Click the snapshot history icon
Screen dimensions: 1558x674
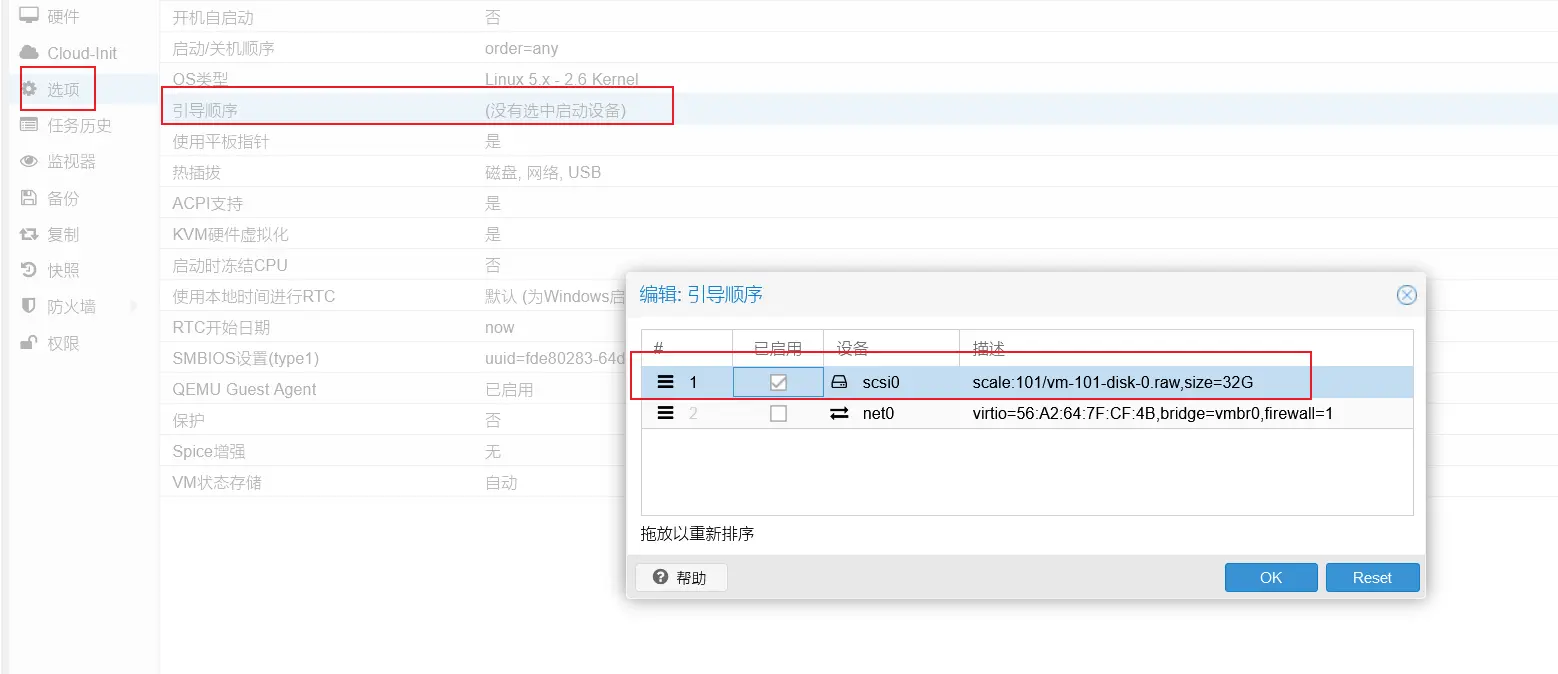click(x=29, y=270)
